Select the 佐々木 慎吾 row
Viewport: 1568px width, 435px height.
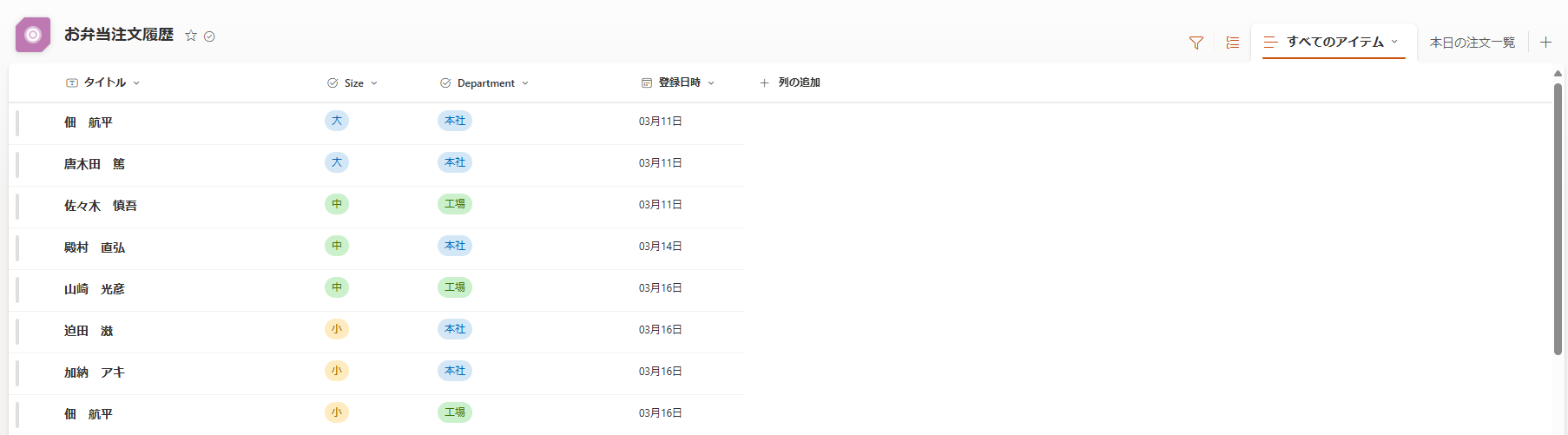(x=376, y=207)
